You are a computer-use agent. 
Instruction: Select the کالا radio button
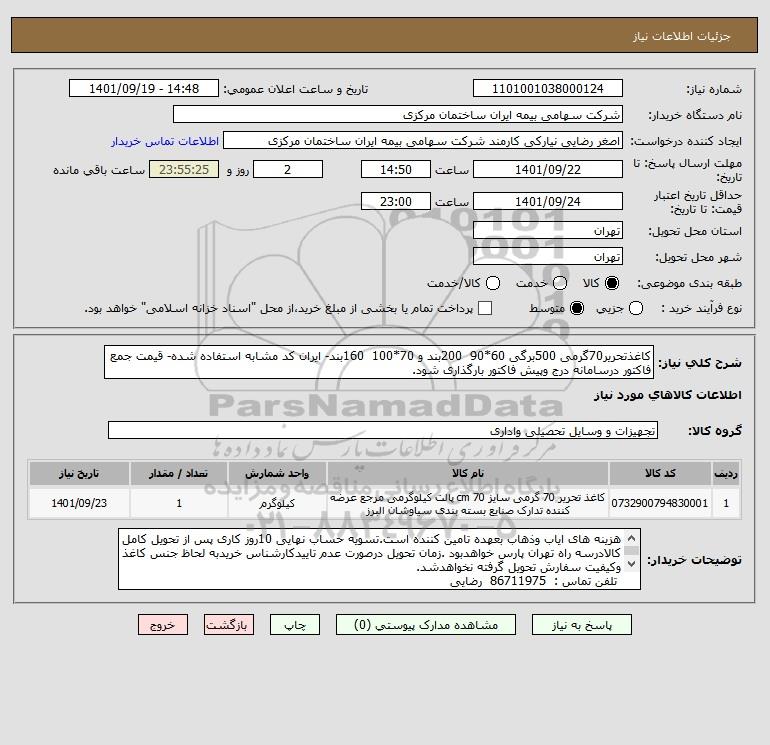[612, 283]
